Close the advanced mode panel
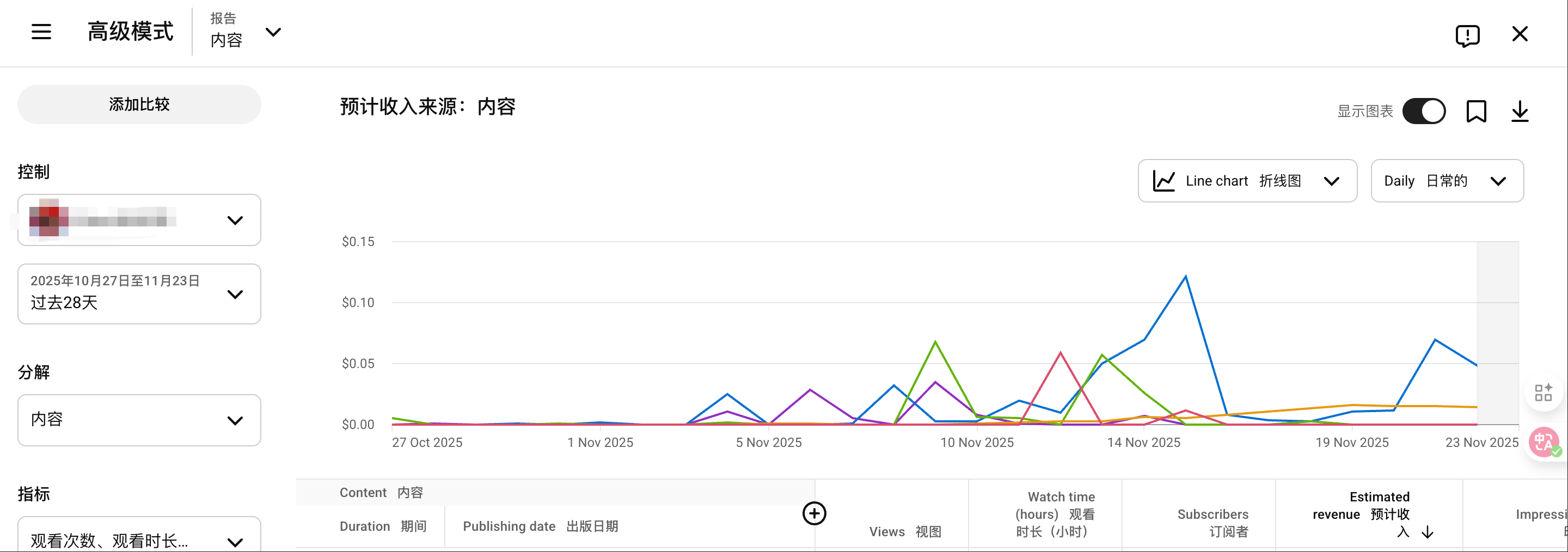The width and height of the screenshot is (1568, 552). 1520,34
